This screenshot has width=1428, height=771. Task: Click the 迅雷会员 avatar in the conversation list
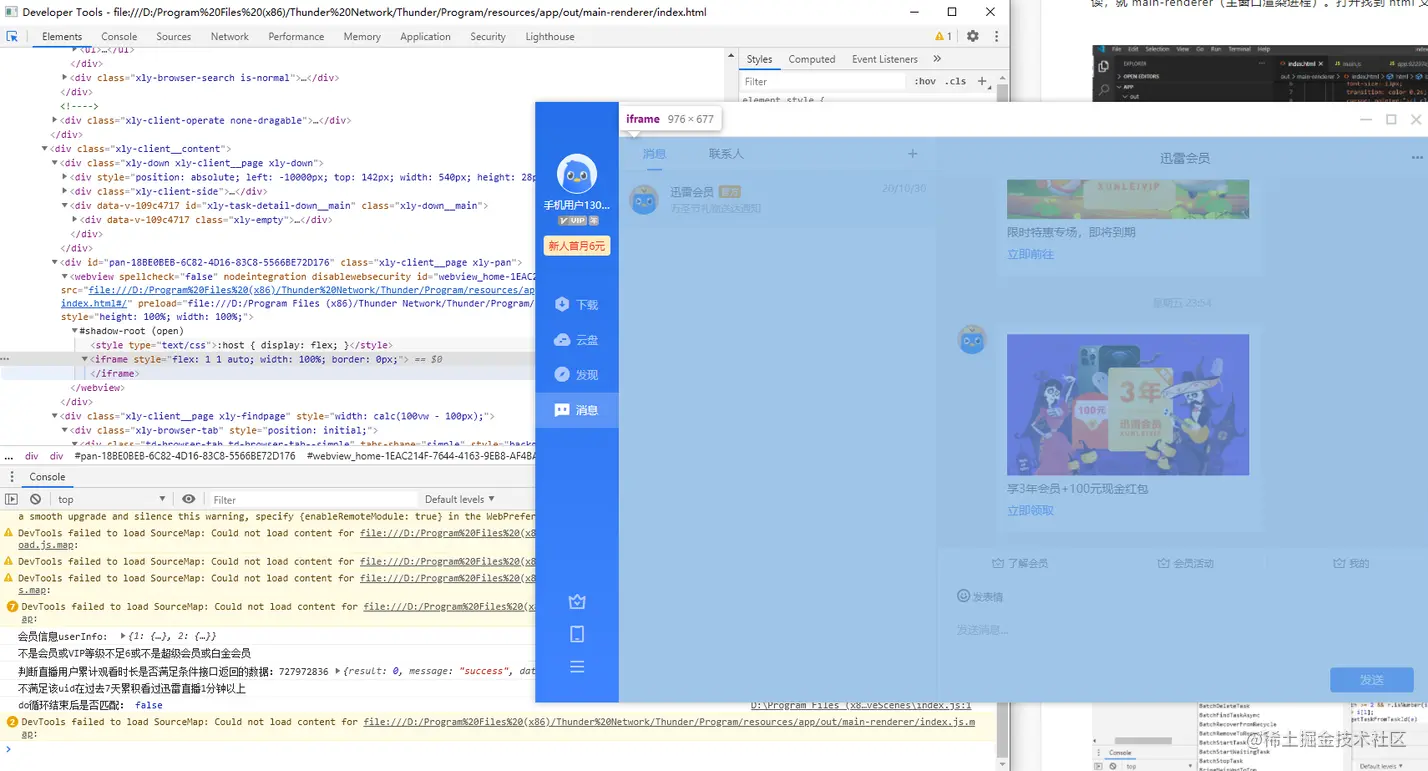point(644,200)
